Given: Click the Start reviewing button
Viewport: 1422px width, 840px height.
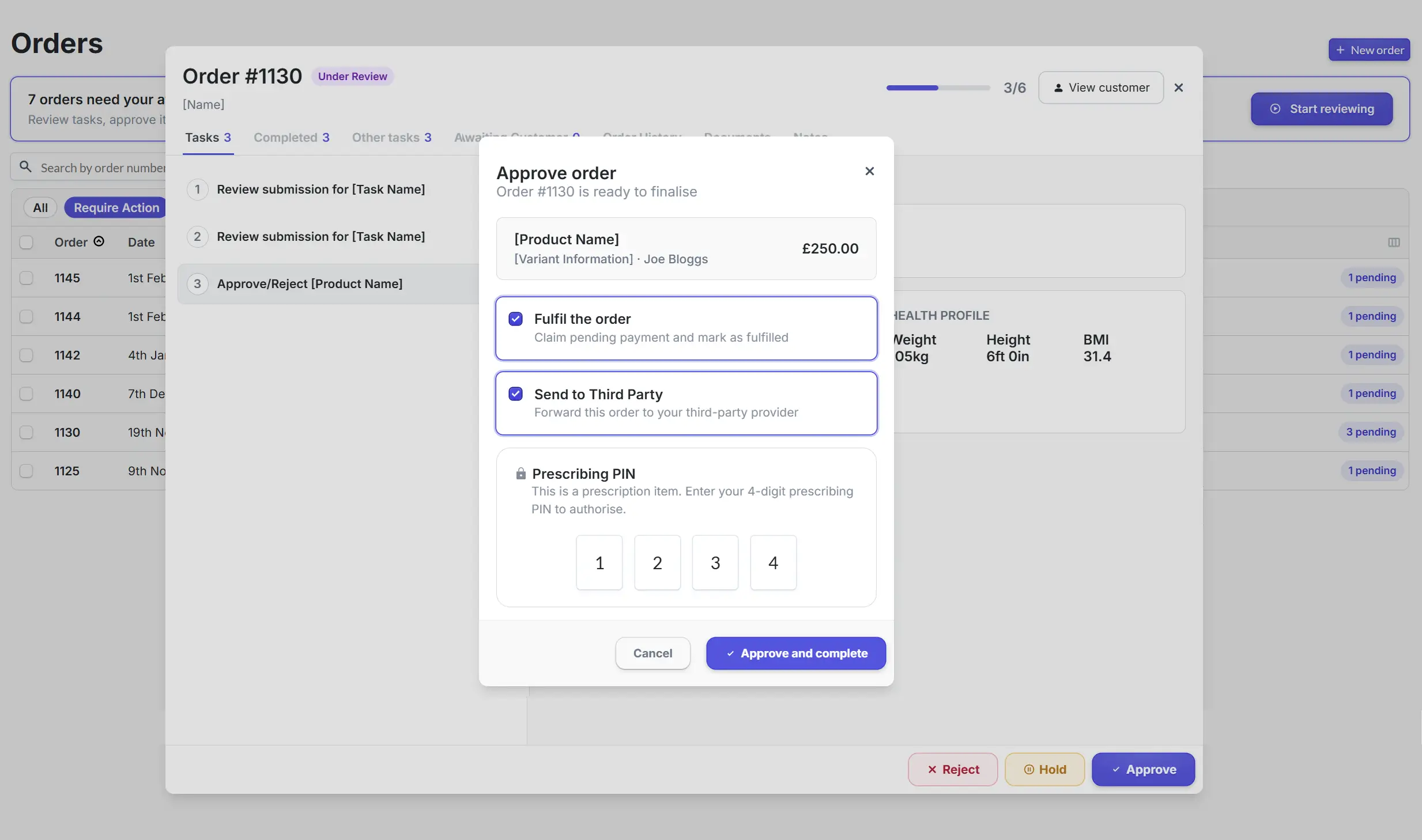Looking at the screenshot, I should [x=1321, y=109].
